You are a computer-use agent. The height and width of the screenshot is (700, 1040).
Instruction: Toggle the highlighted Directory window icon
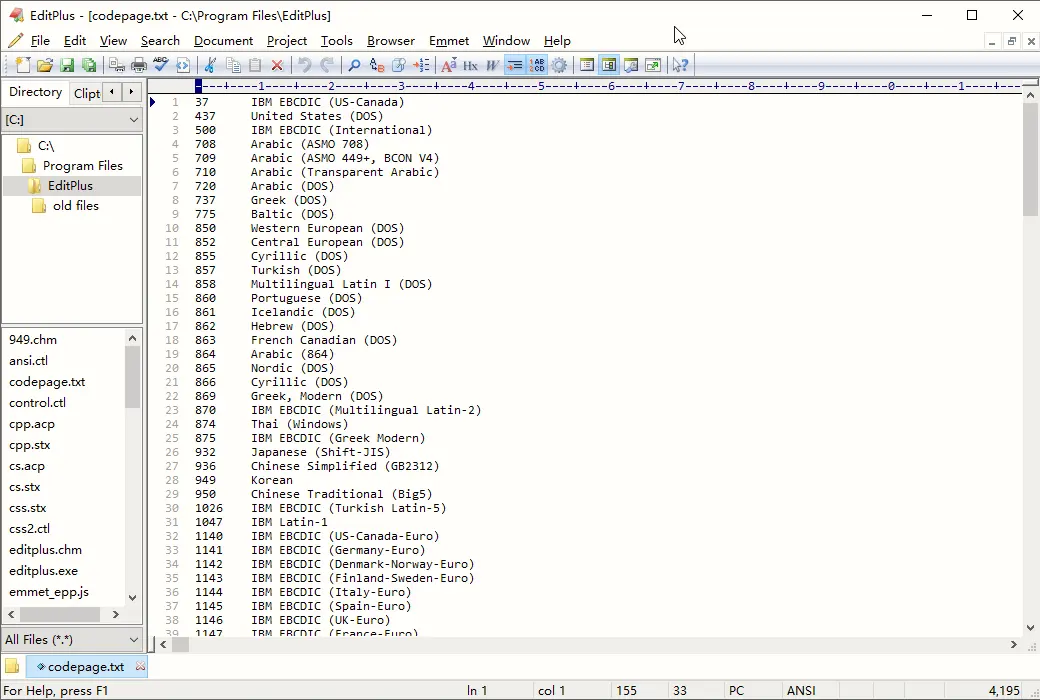[609, 65]
